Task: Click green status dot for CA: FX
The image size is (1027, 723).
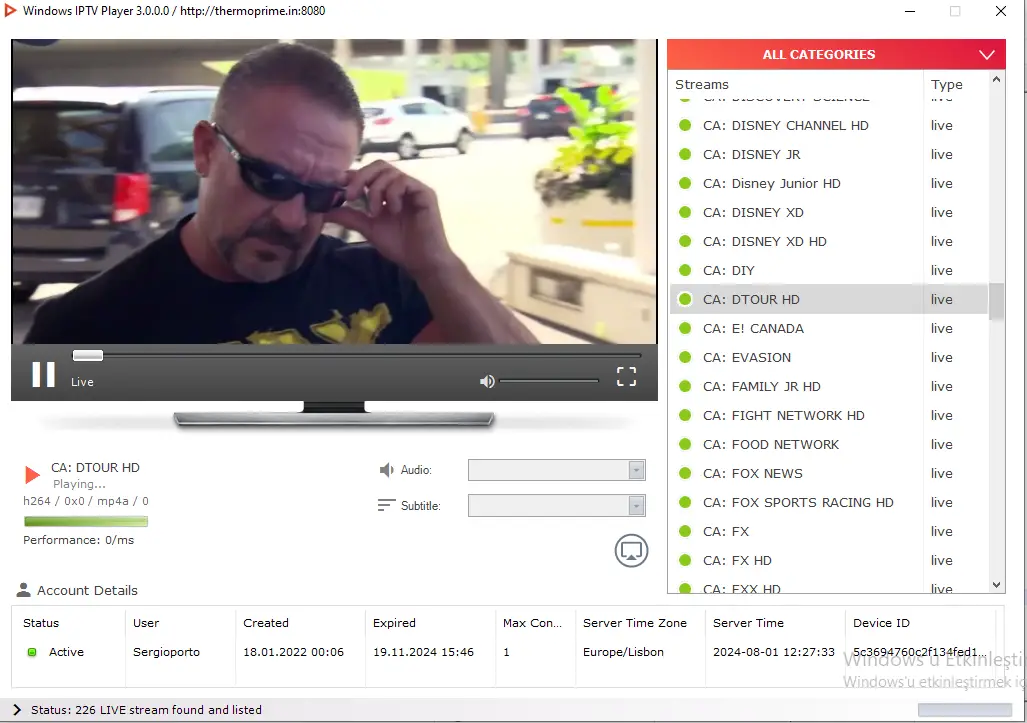Action: pyautogui.click(x=685, y=531)
